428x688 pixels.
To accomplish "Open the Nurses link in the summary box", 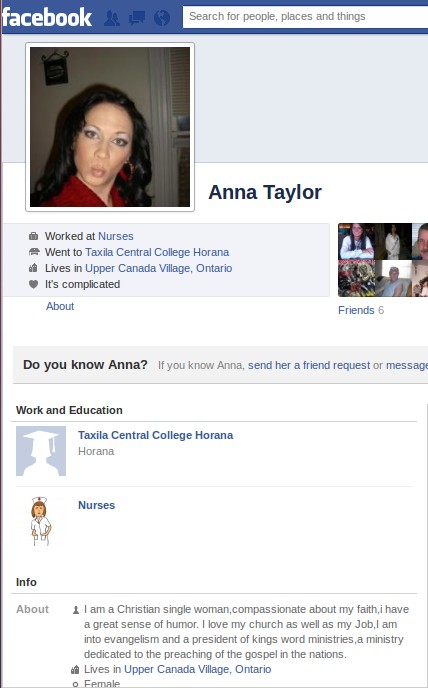I will click(115, 236).
